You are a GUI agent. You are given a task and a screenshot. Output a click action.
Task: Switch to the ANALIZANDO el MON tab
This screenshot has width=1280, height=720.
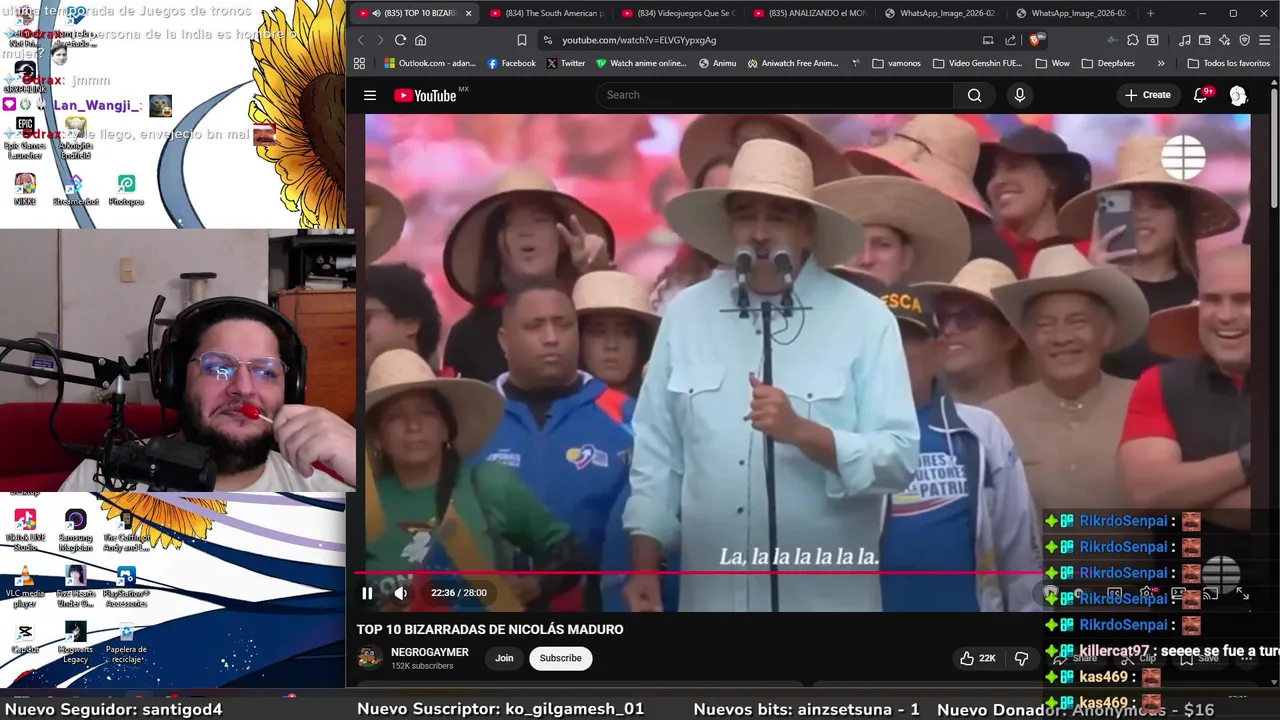coord(808,13)
